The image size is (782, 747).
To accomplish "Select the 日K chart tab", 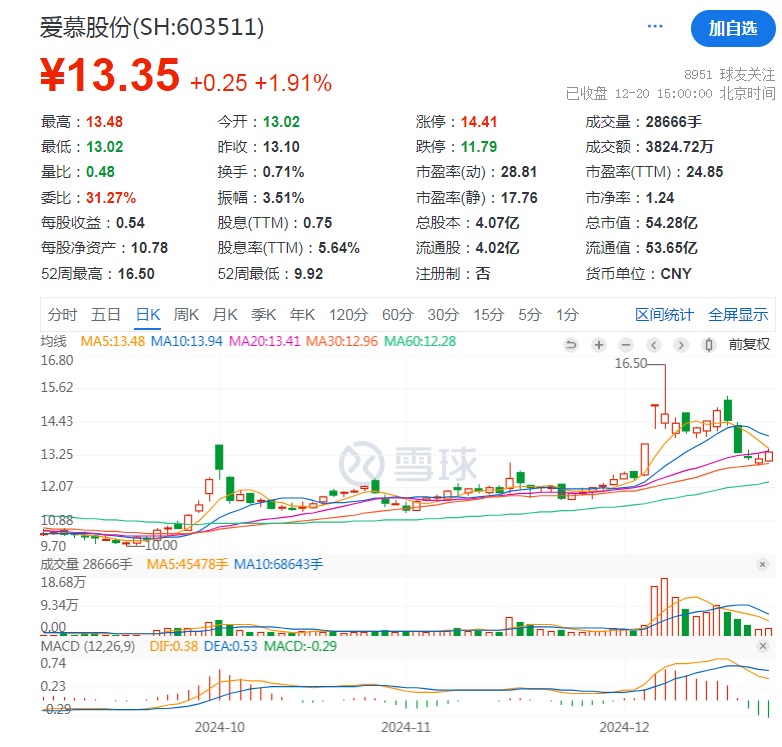I will (x=148, y=315).
